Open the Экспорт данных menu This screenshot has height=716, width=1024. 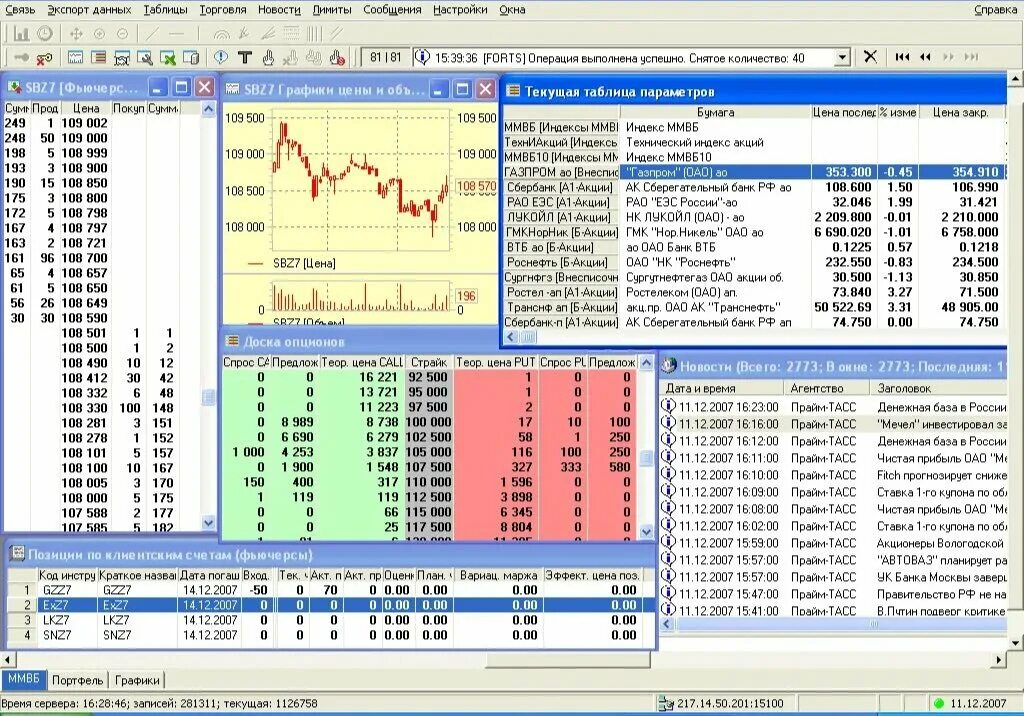(x=89, y=10)
